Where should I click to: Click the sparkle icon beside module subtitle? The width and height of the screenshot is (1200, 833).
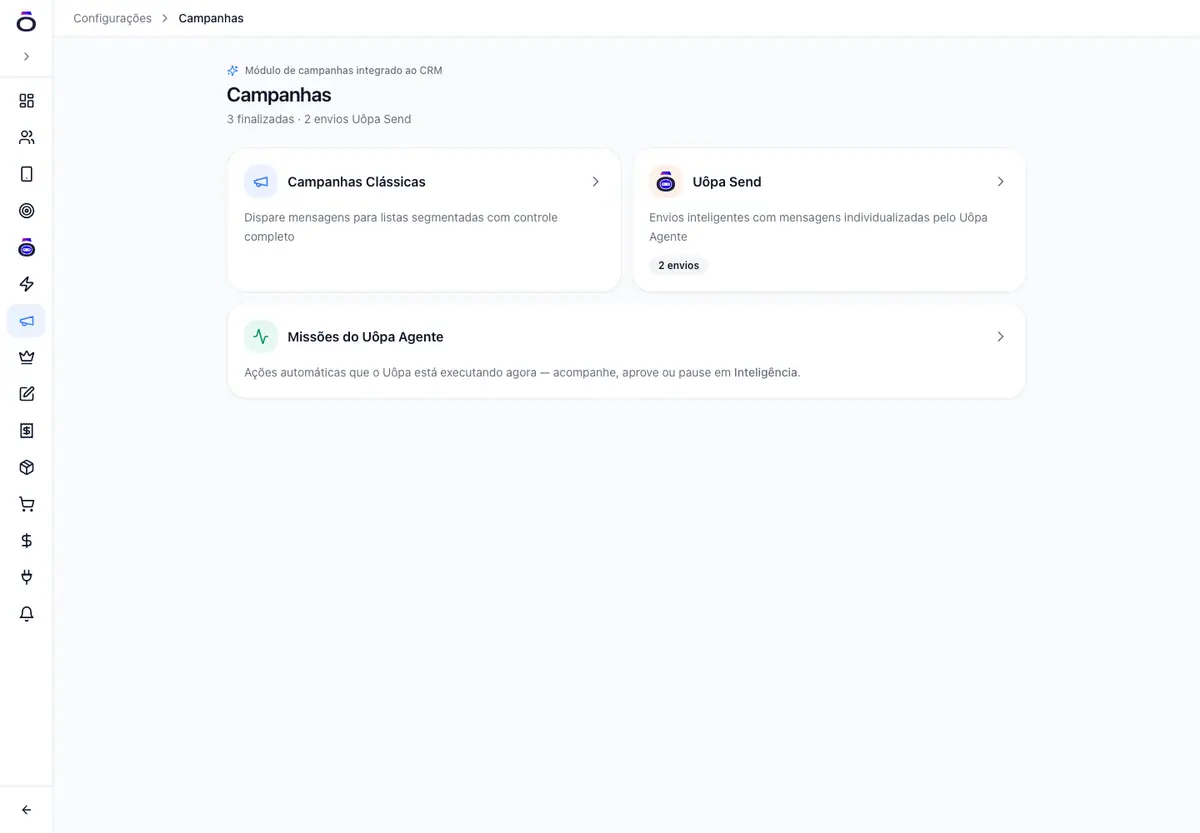(x=233, y=71)
